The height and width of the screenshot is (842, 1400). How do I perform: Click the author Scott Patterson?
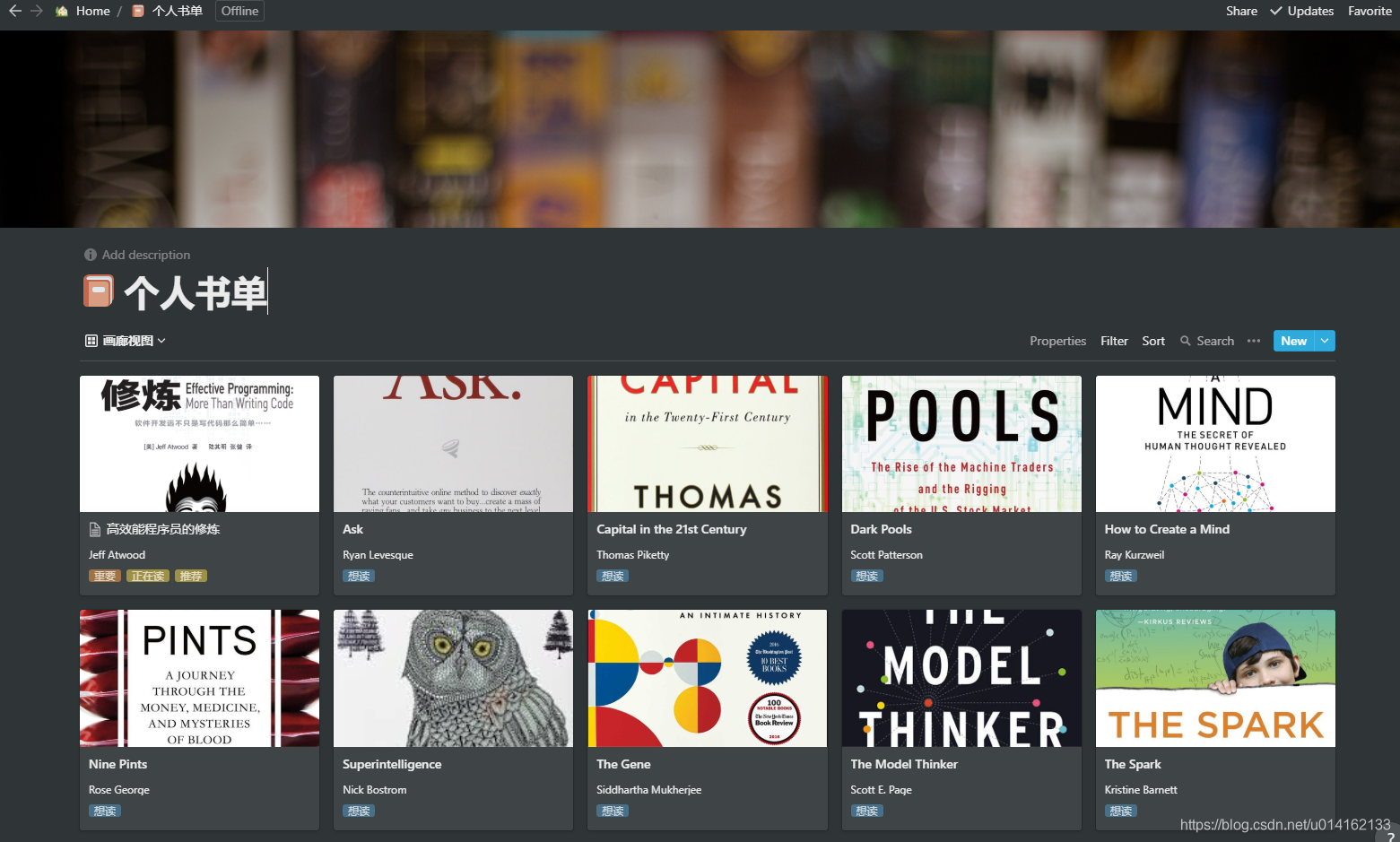[886, 555]
